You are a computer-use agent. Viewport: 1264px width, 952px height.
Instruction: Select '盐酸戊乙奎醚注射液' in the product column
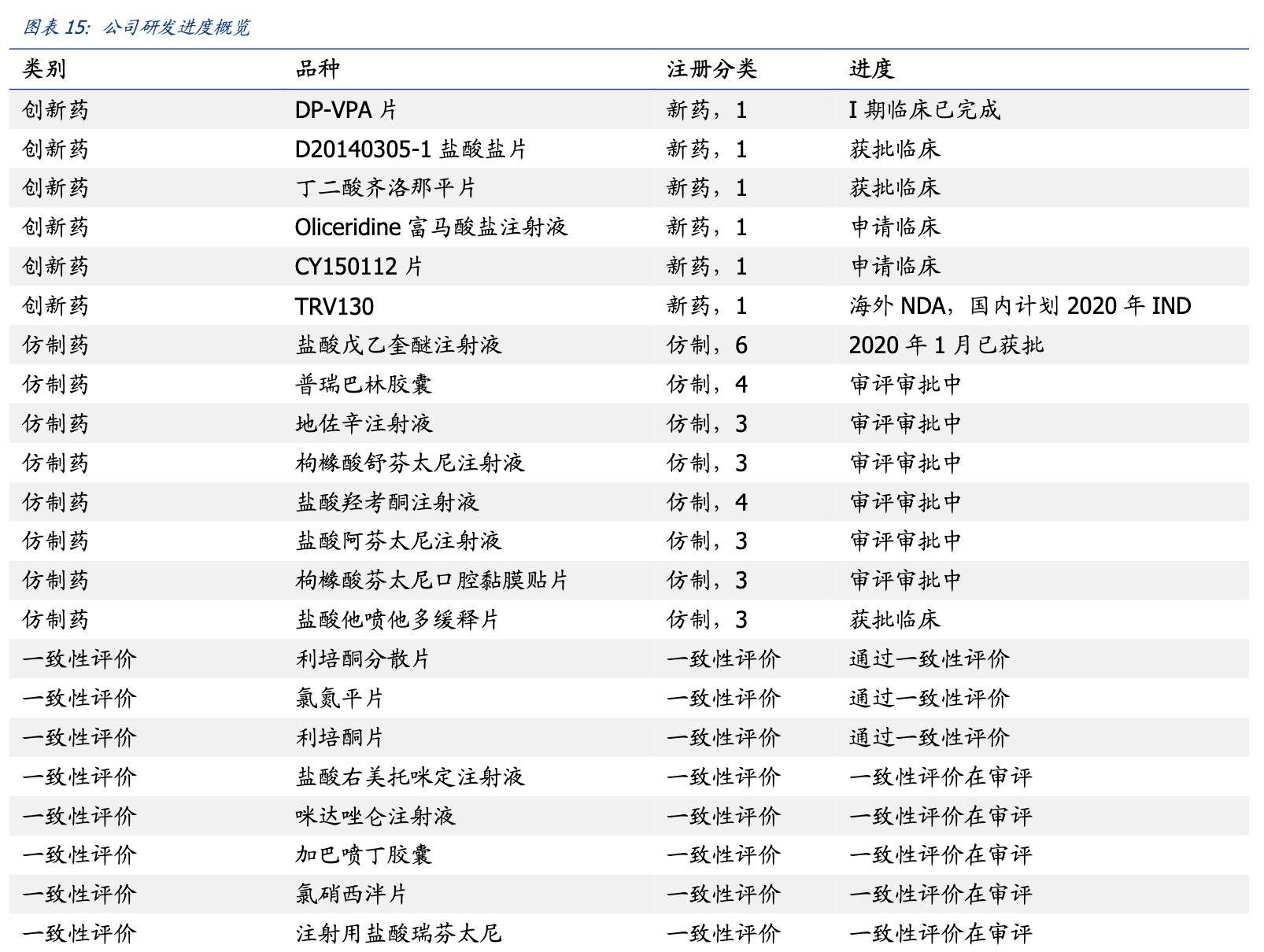[398, 345]
